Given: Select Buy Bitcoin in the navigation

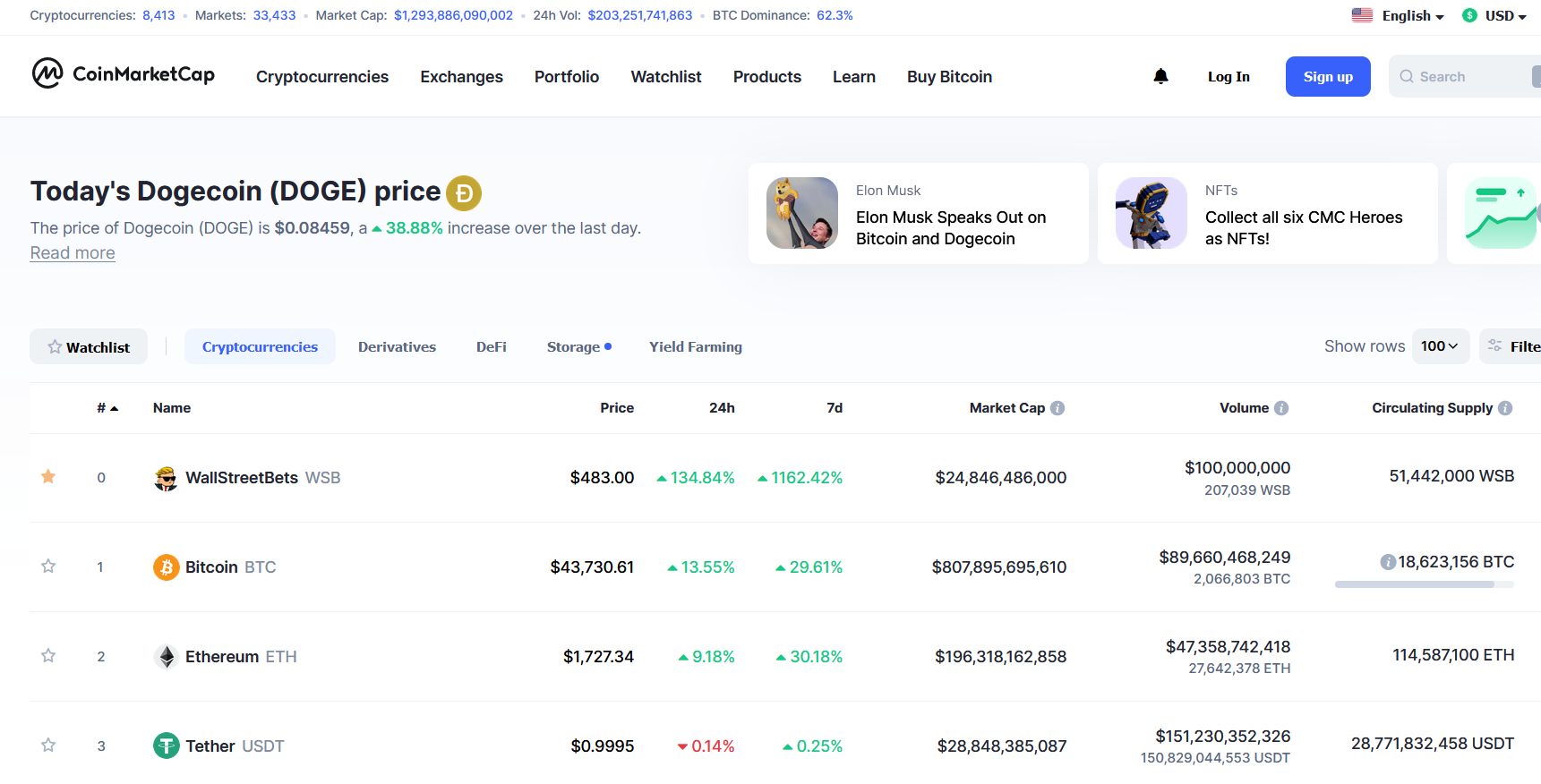Looking at the screenshot, I should coord(950,77).
